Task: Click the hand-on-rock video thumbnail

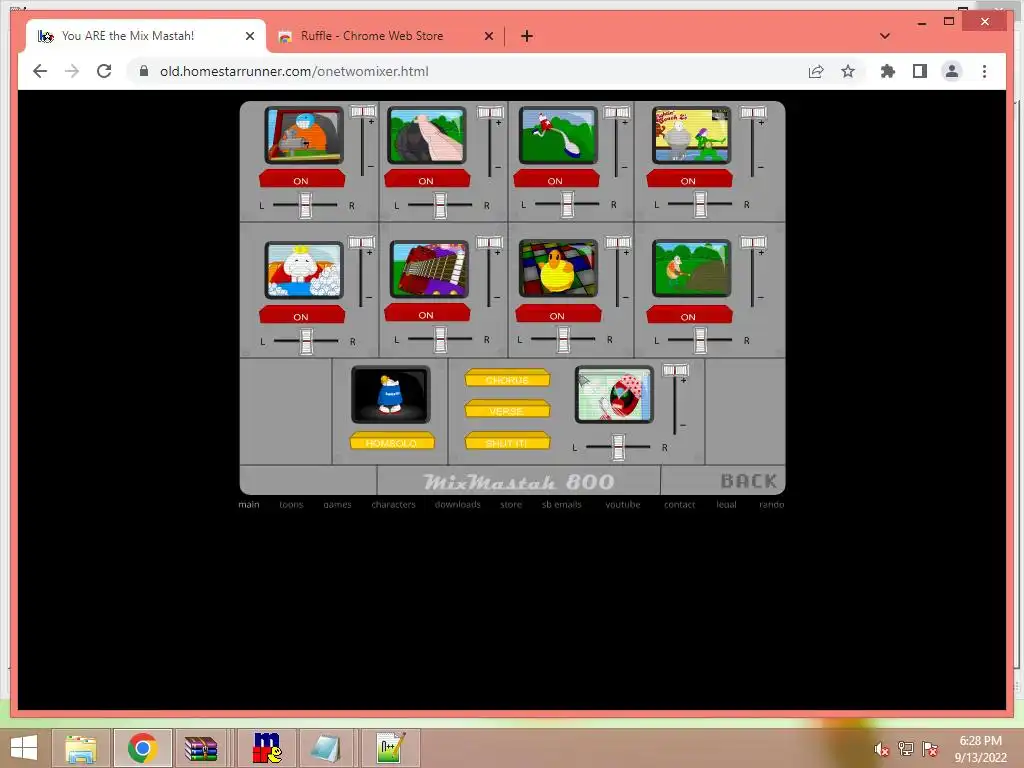Action: tap(426, 135)
